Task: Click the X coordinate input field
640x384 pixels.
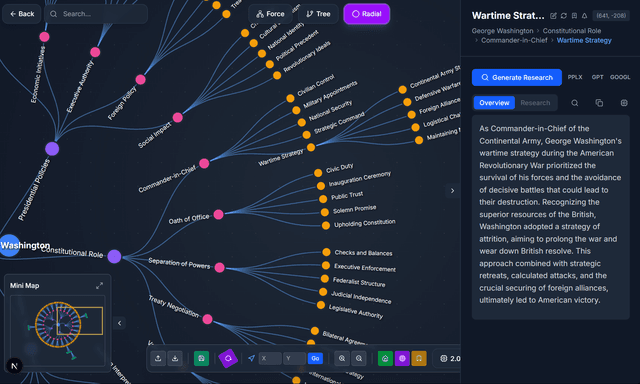Action: 270,358
